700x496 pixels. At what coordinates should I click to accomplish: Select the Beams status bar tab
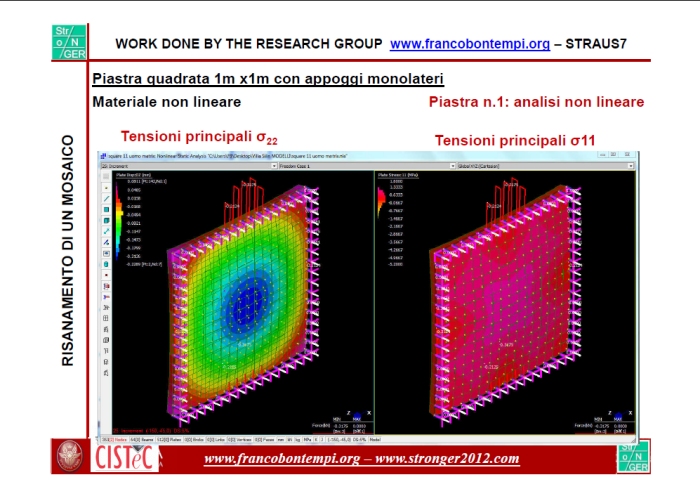146,439
